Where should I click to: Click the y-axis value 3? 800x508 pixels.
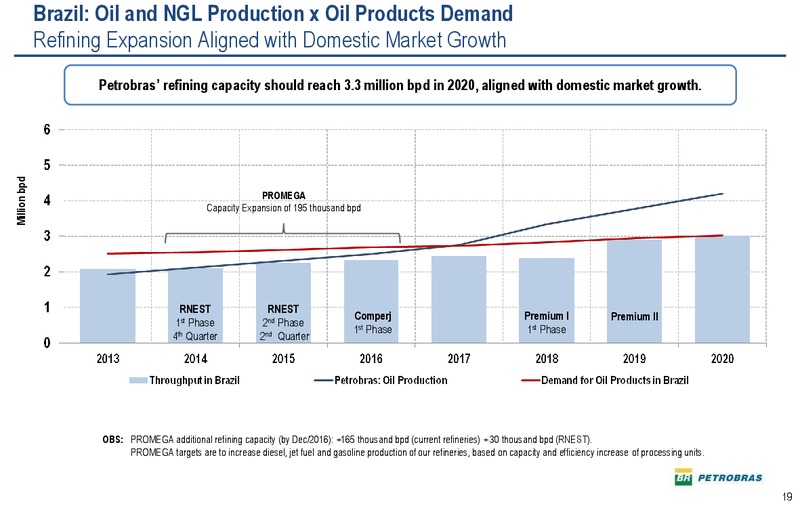(47, 236)
